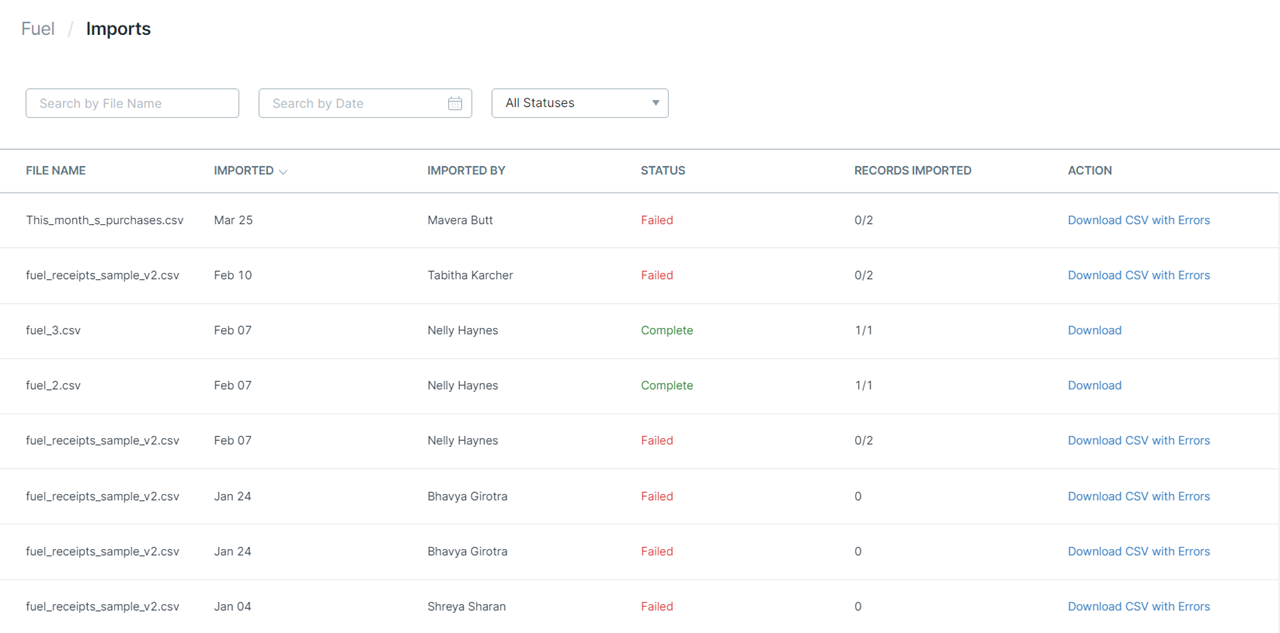Sort by the Imported column header
Image resolution: width=1280 pixels, height=633 pixels.
point(244,171)
